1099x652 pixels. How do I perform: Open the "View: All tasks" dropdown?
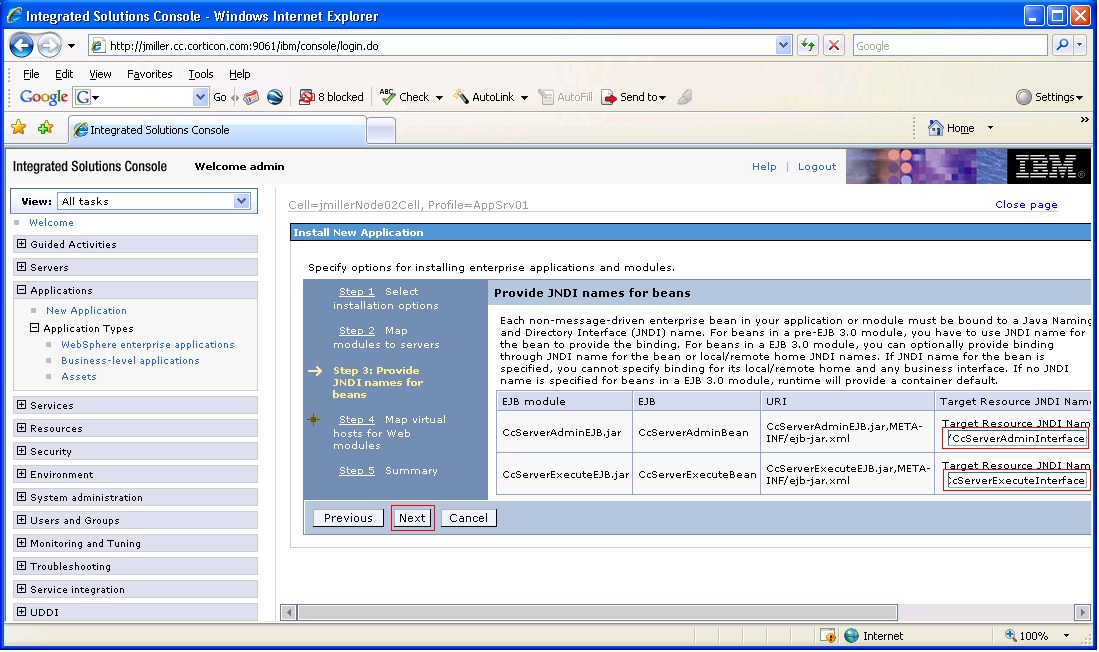(x=239, y=201)
